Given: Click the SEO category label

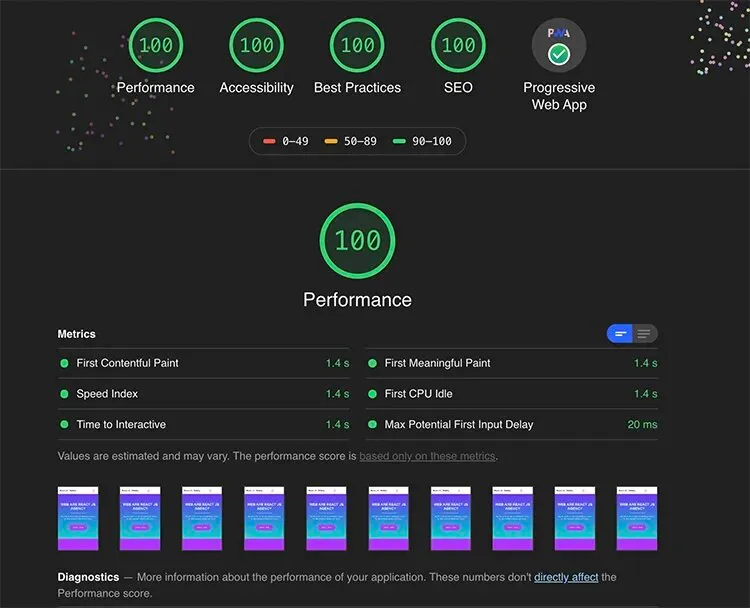Looking at the screenshot, I should 458,88.
